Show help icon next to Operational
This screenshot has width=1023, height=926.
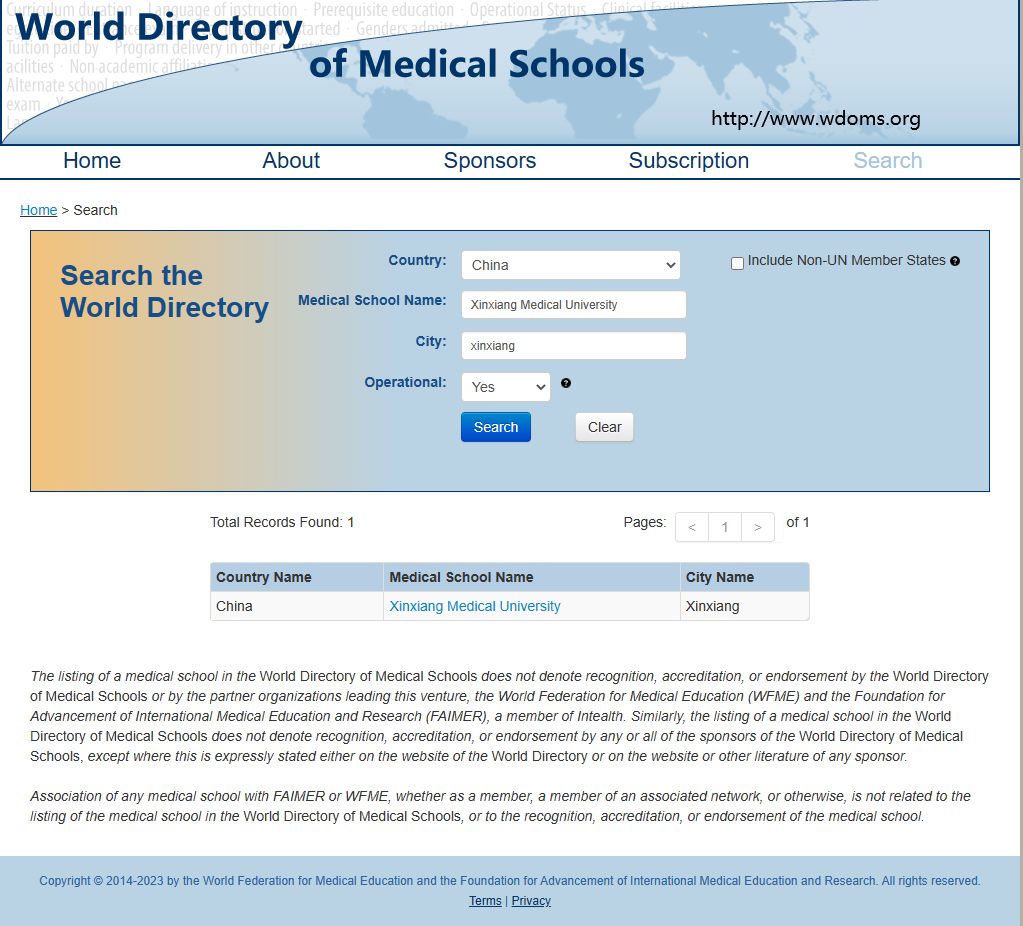[566, 383]
